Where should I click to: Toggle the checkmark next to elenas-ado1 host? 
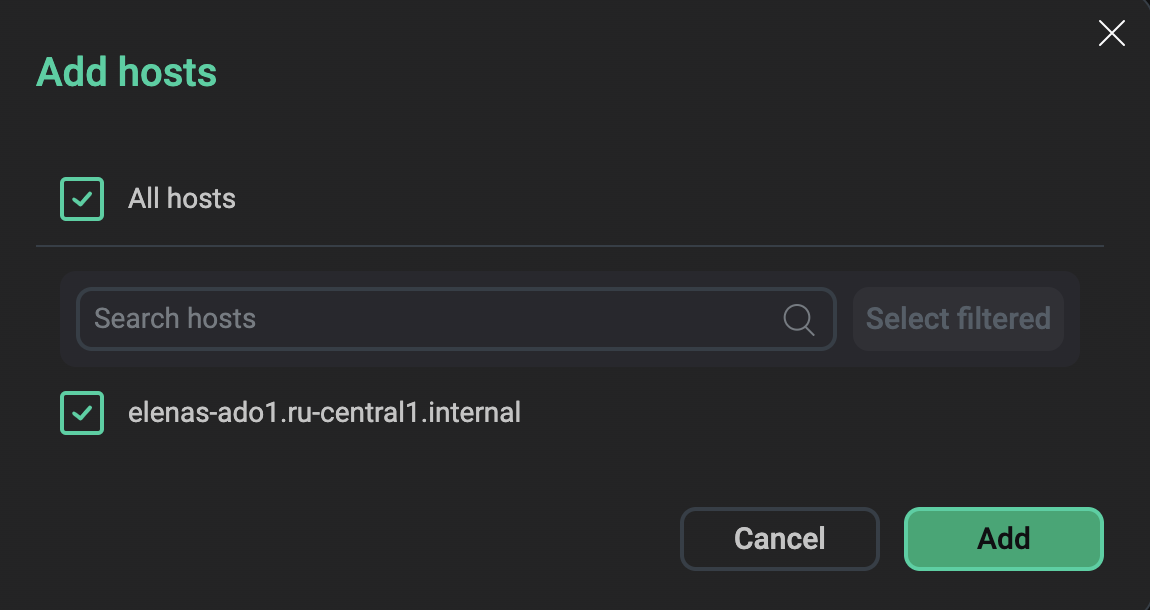click(x=82, y=413)
